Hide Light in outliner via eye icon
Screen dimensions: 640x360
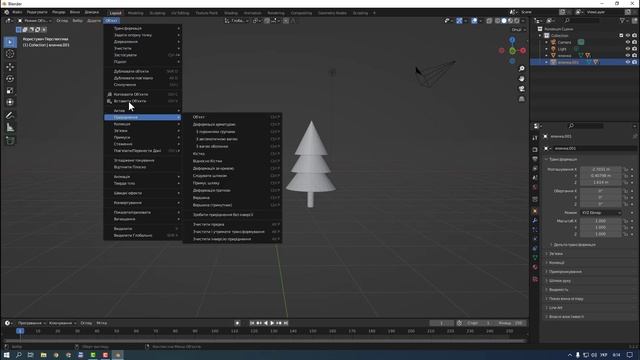point(628,49)
